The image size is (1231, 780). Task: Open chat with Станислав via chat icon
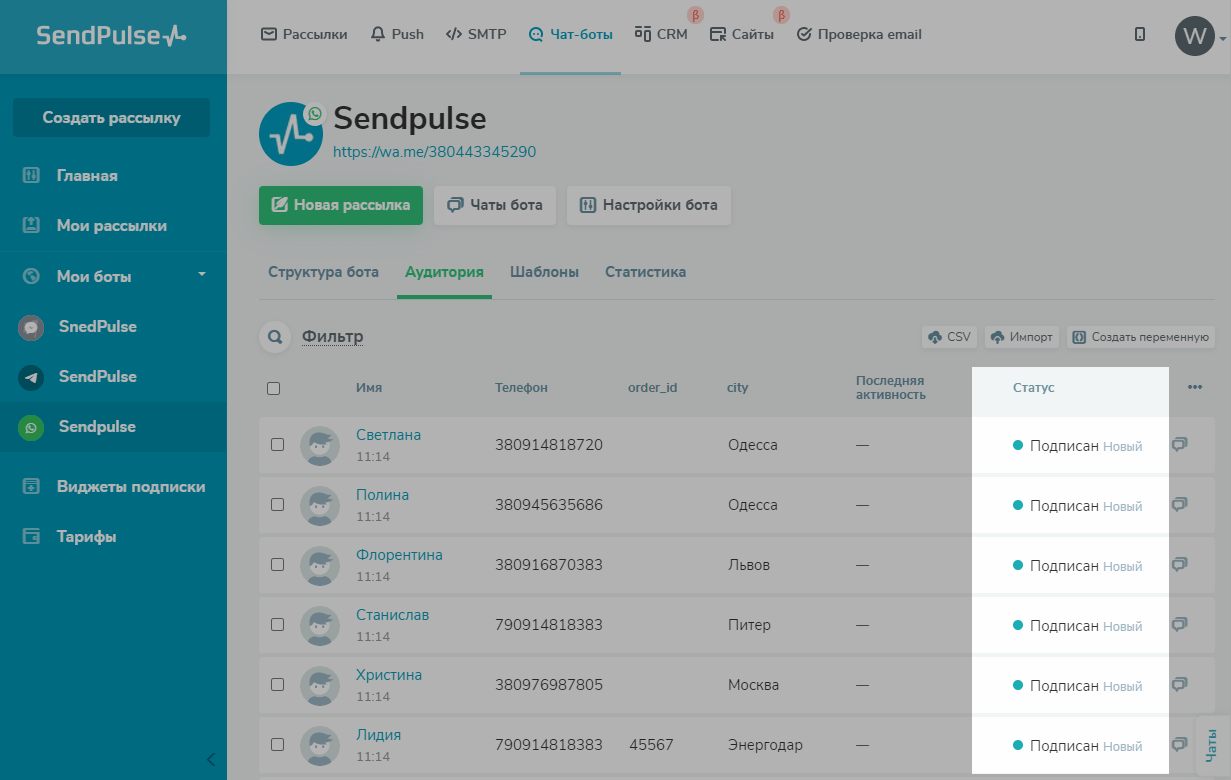coord(1179,625)
